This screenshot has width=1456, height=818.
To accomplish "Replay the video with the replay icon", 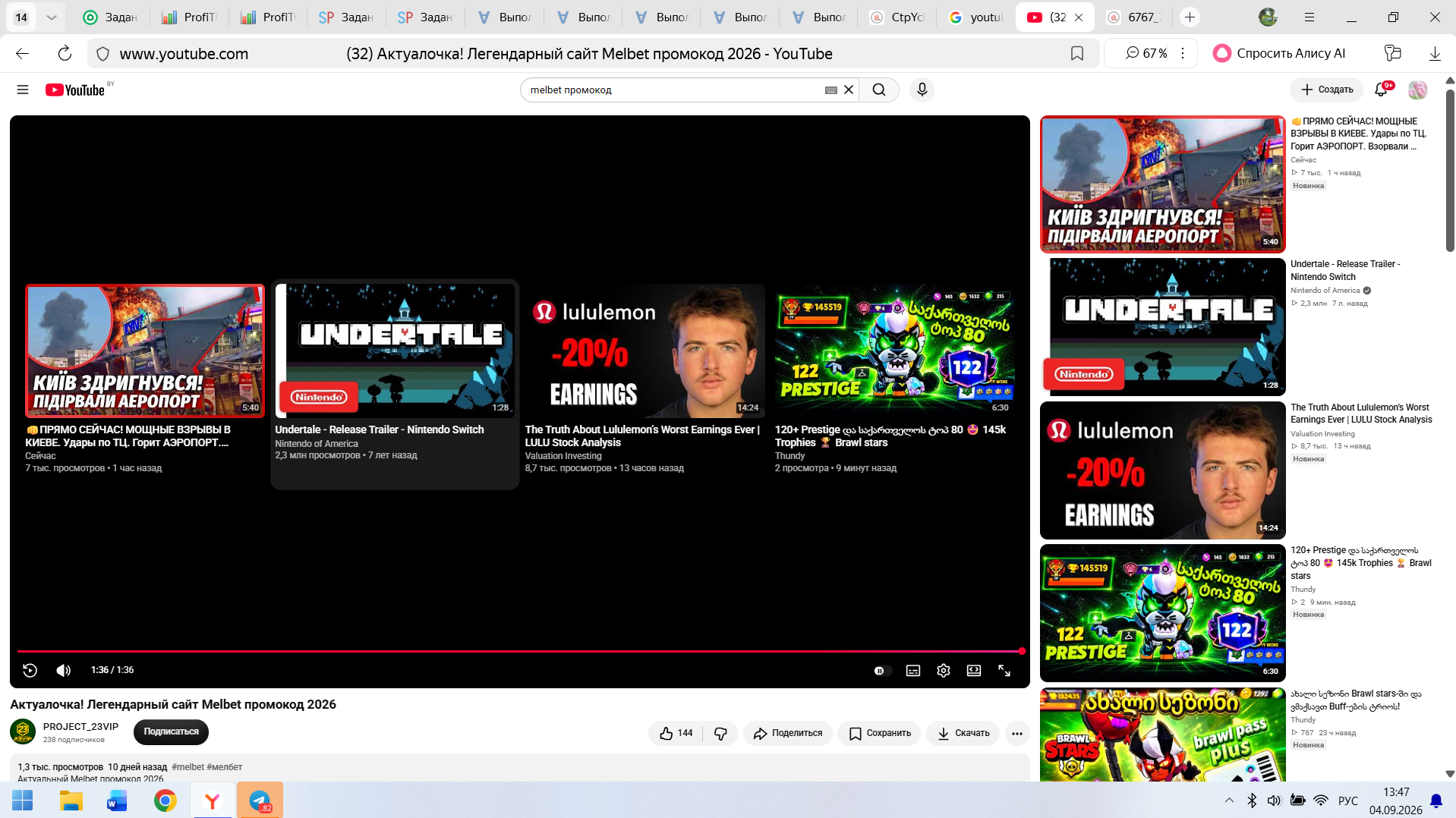I will [30, 670].
